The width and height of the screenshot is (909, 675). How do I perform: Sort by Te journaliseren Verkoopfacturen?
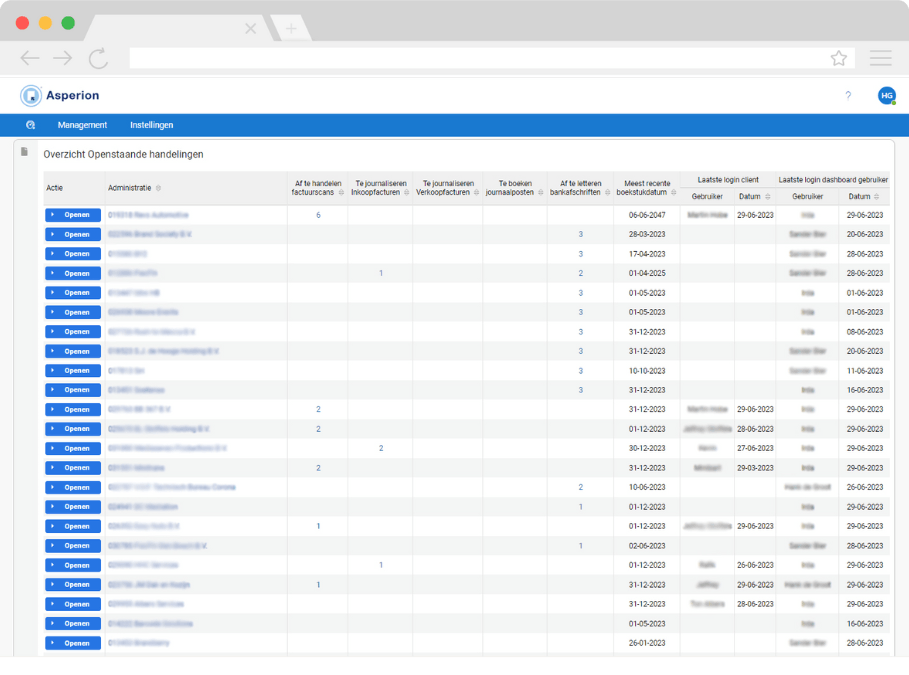click(x=477, y=193)
